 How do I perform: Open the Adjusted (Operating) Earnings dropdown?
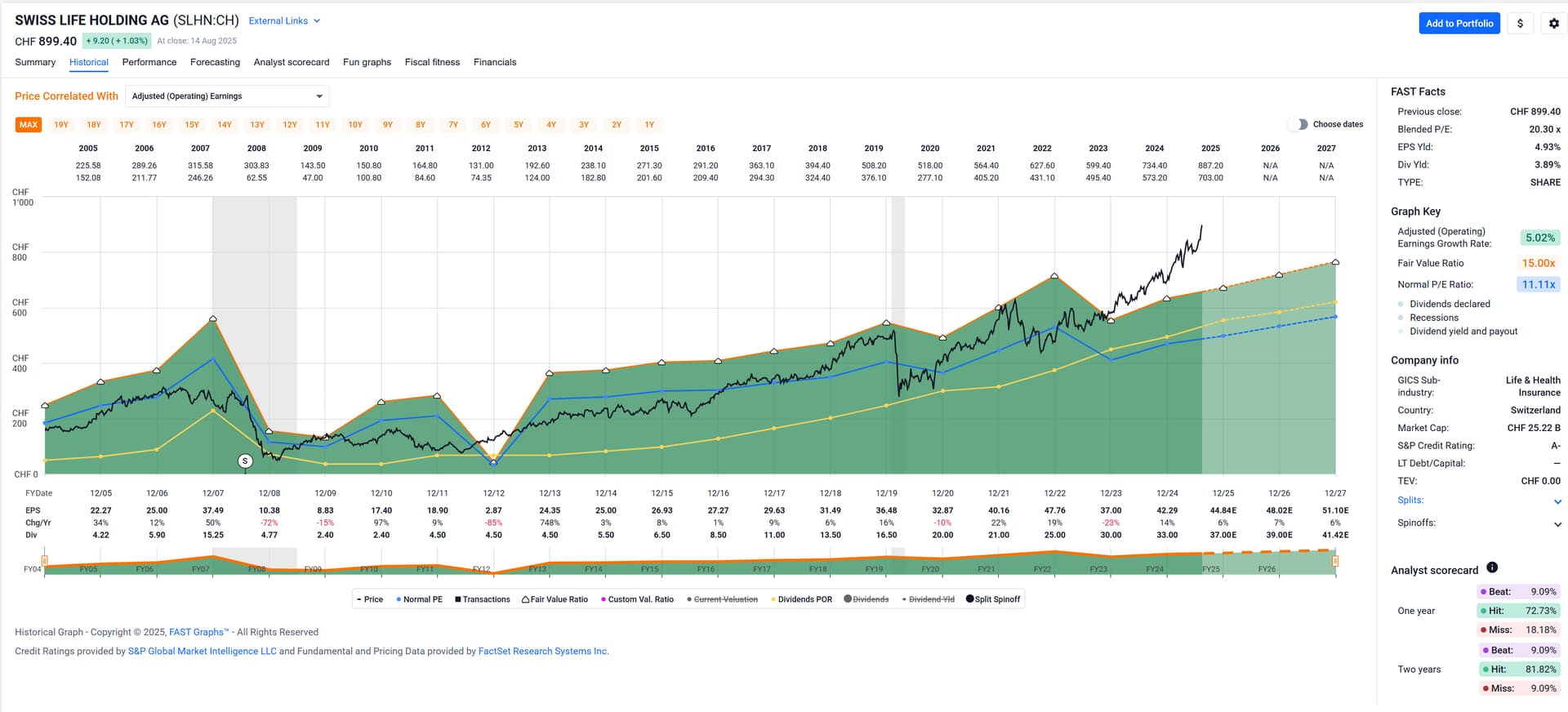pyautogui.click(x=227, y=96)
